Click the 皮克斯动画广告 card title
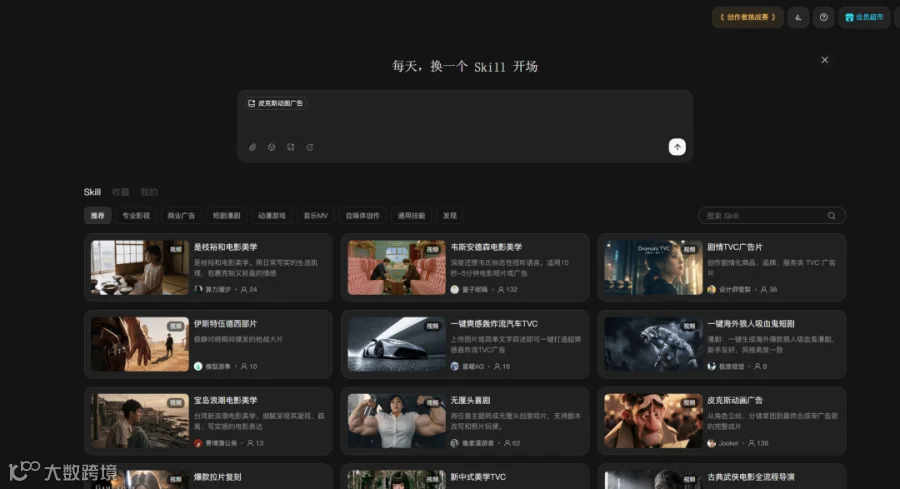 [x=735, y=400]
